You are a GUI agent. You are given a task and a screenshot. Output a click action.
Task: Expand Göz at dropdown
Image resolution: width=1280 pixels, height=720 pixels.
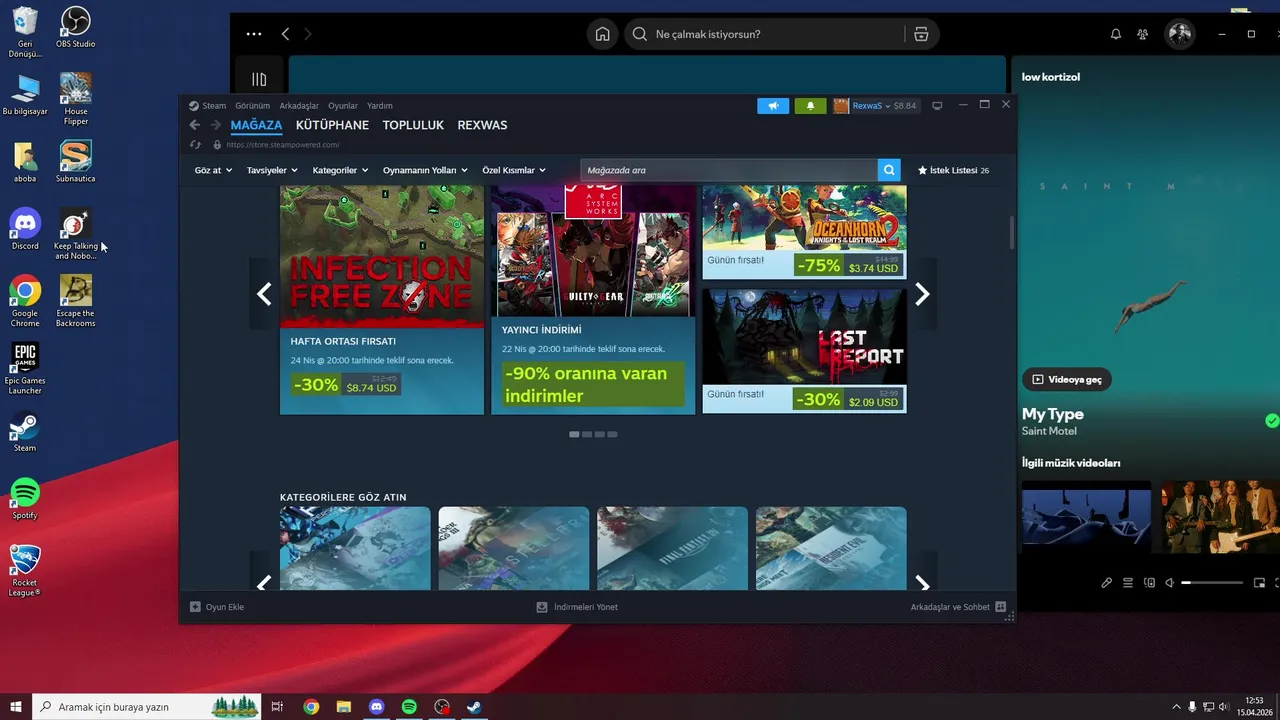coord(213,170)
